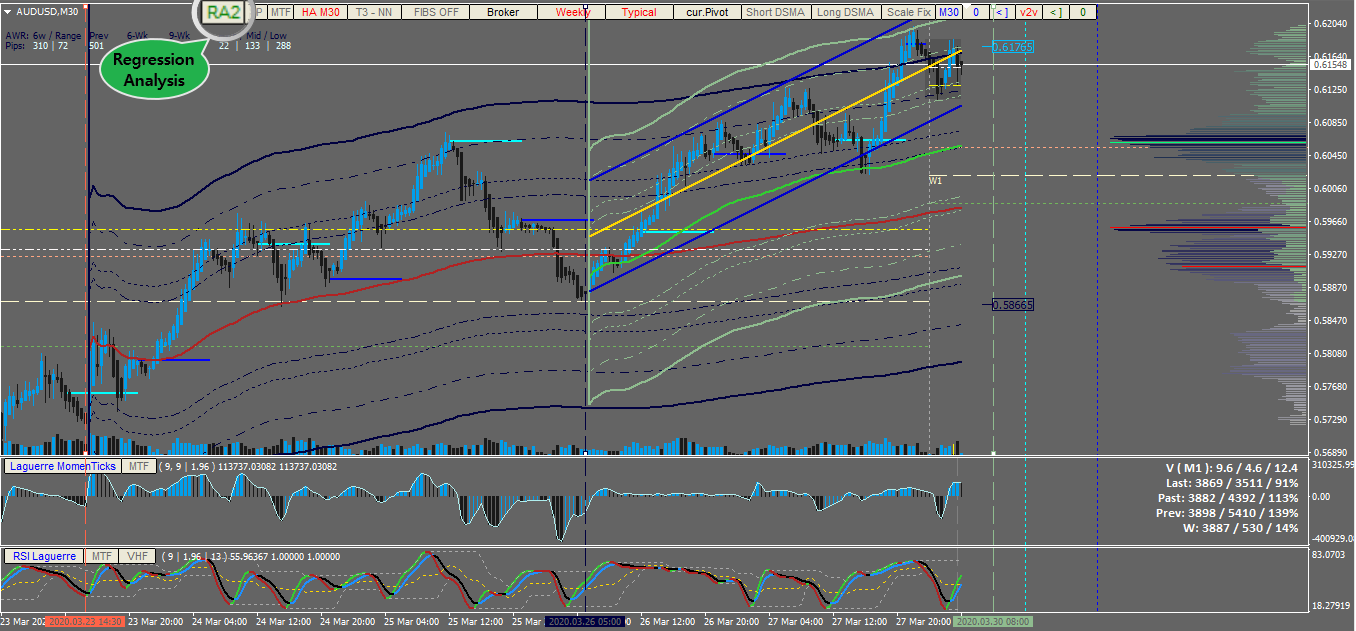Image resolution: width=1356 pixels, height=631 pixels.
Task: Click the green 0 counter button
Action: (1083, 12)
